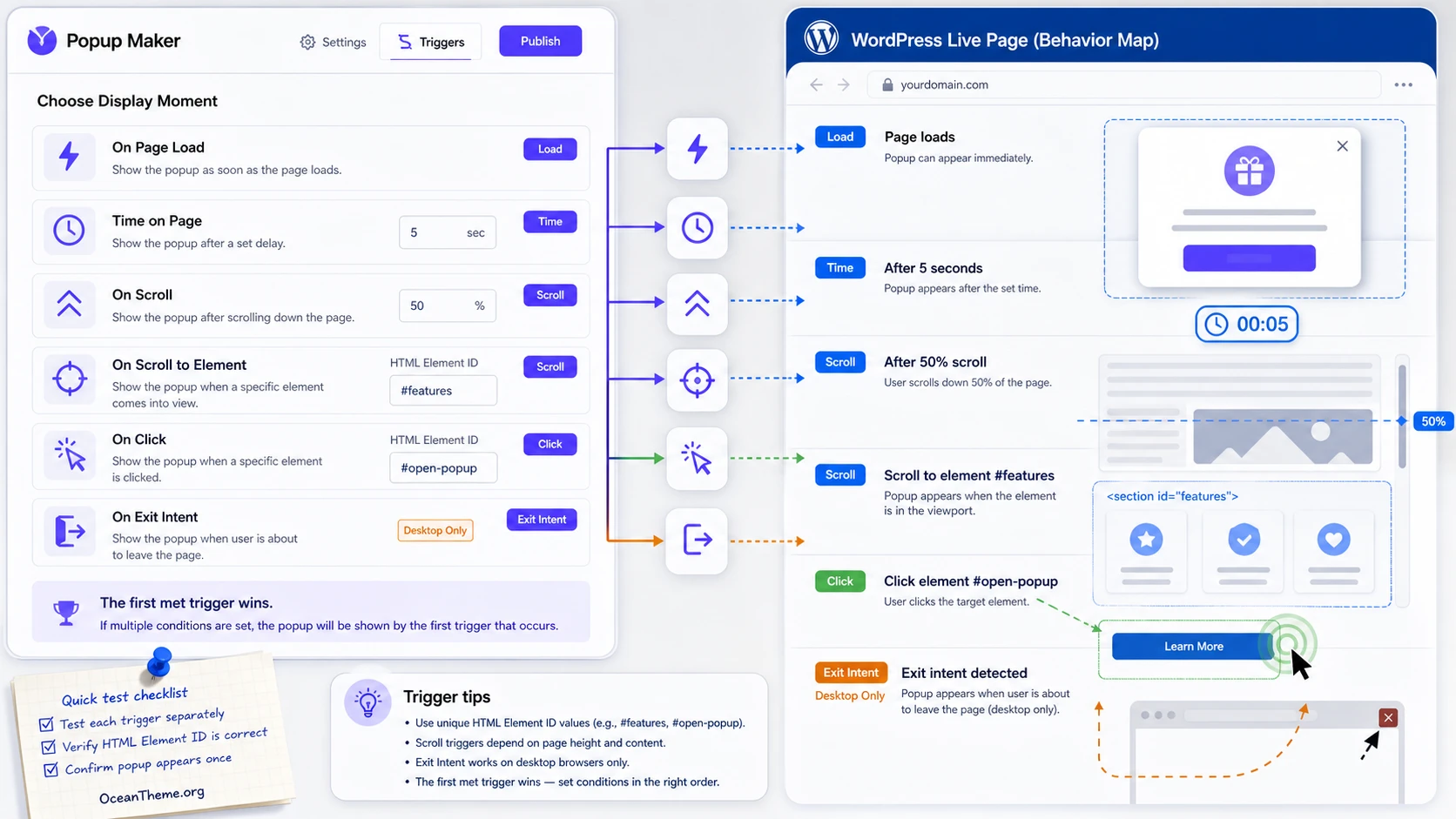
Task: Click the Learn More button on the live page
Action: click(x=1193, y=646)
